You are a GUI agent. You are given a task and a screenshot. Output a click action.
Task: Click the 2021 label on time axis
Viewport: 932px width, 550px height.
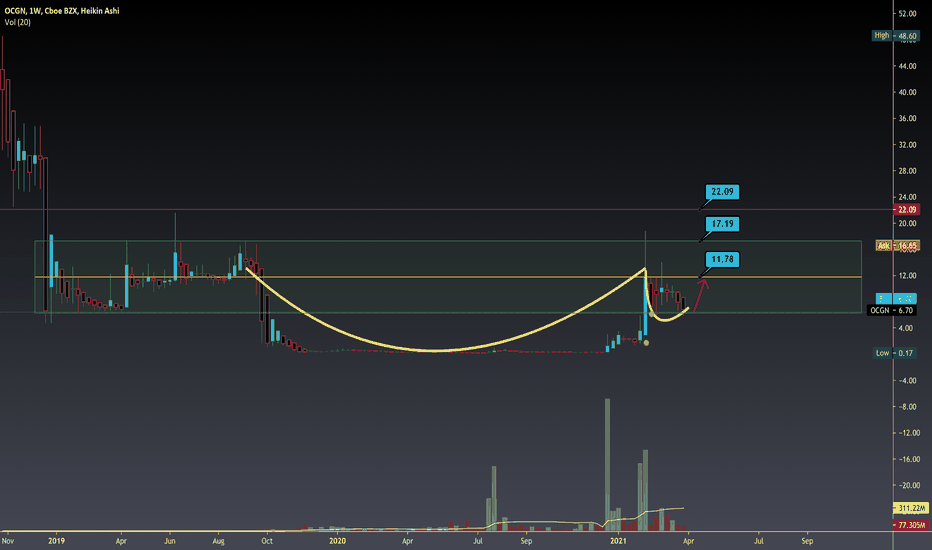pos(618,541)
